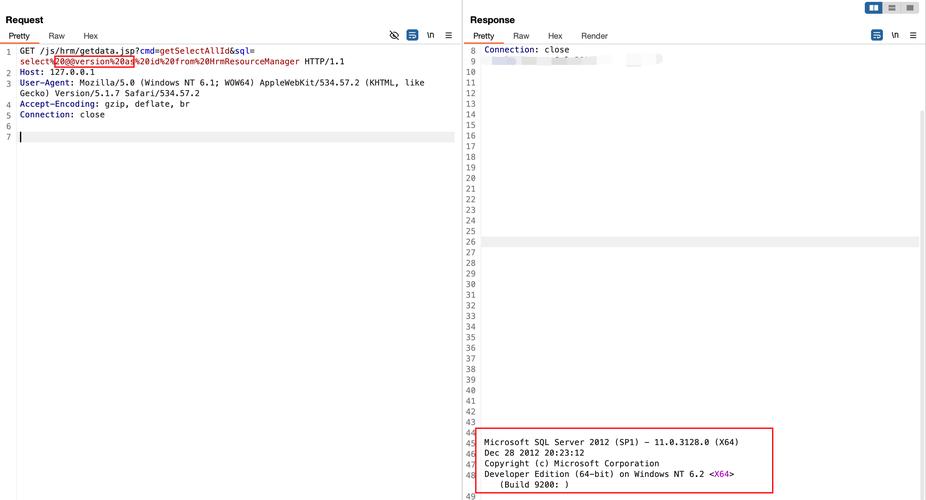Viewport: 926px width, 500px height.
Task: Select top-bottom stacked layout icon
Action: [892, 8]
